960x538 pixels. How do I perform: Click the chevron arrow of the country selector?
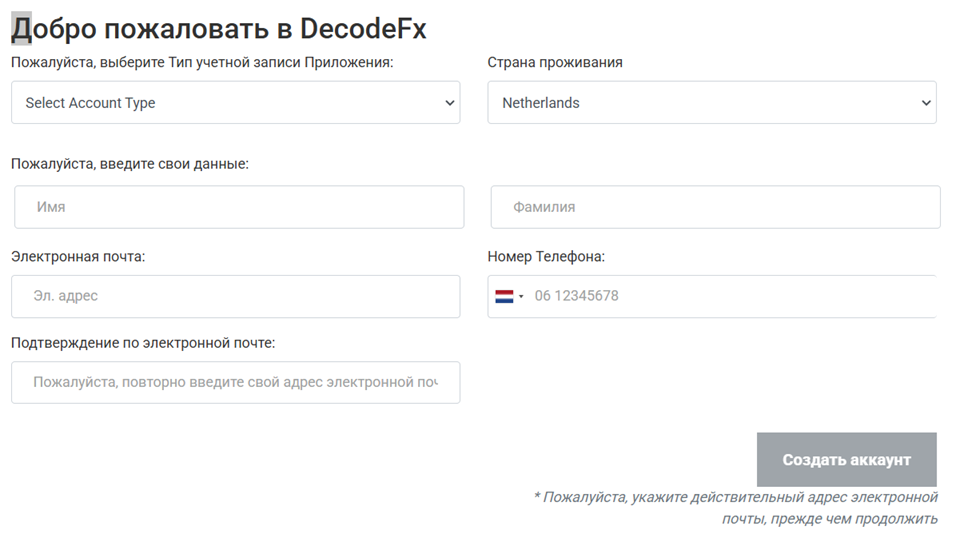[926, 103]
